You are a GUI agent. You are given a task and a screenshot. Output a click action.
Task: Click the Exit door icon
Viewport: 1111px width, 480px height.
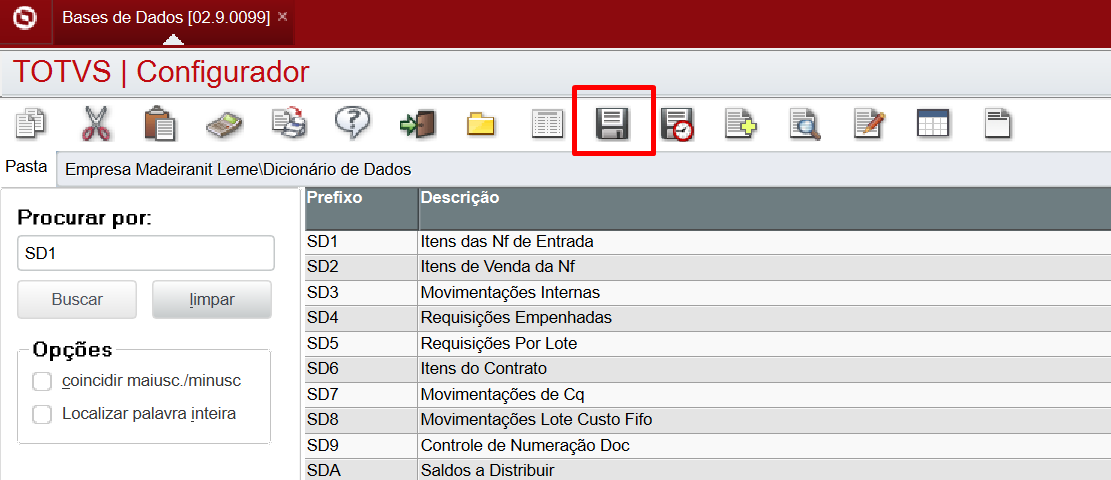[x=418, y=124]
